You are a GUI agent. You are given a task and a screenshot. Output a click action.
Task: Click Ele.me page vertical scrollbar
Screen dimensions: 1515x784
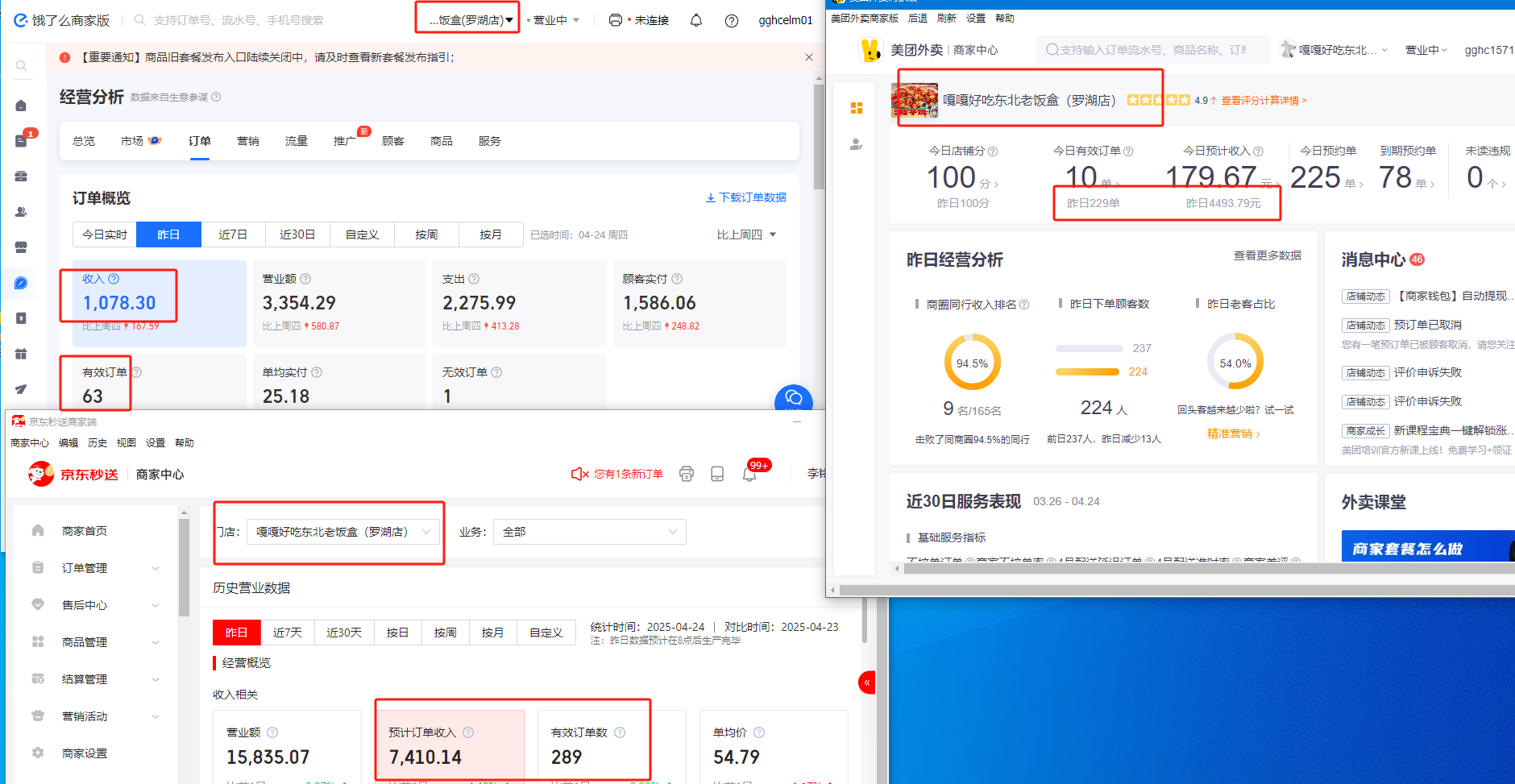click(819, 137)
